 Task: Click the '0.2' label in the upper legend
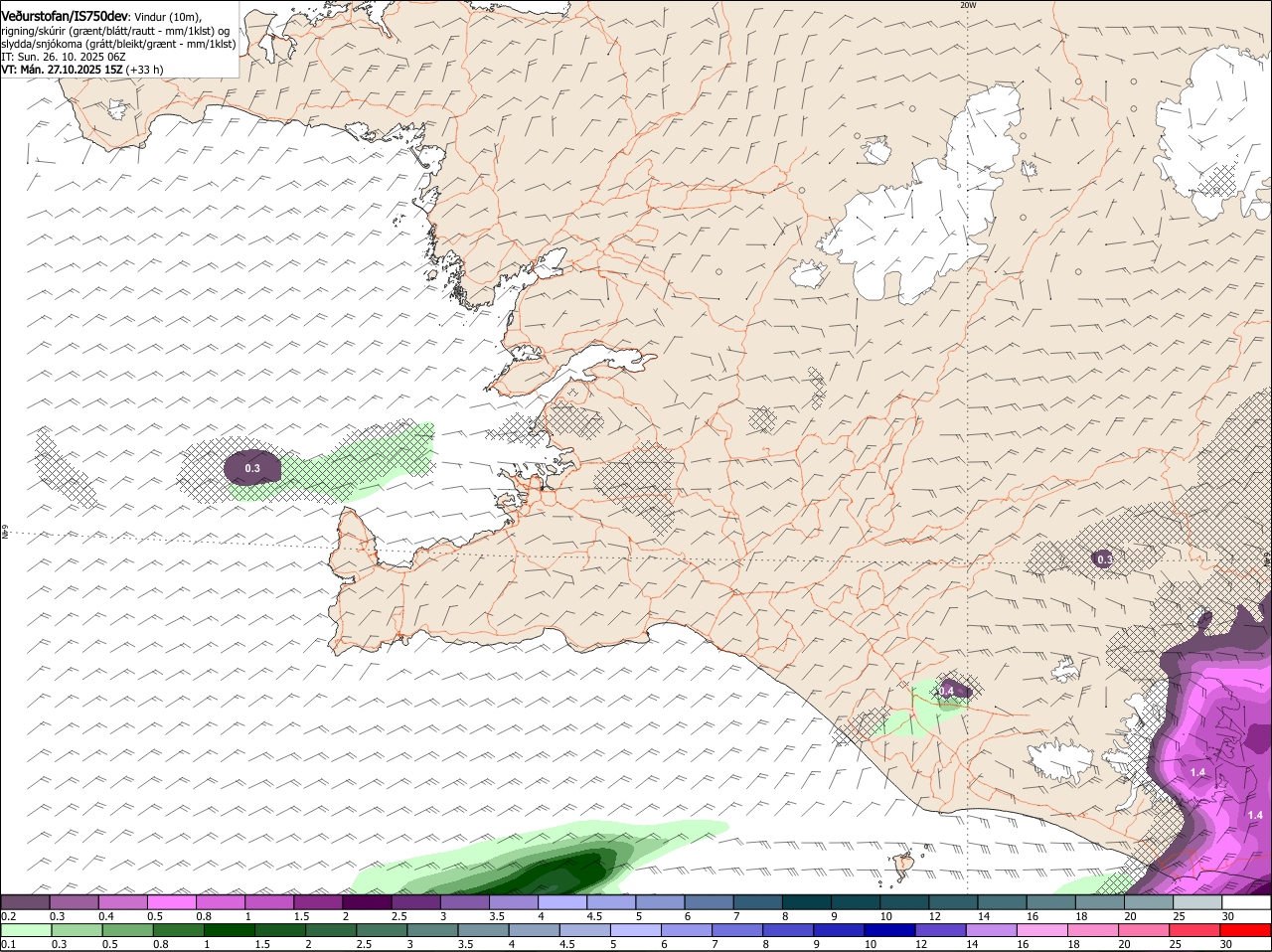(x=9, y=916)
